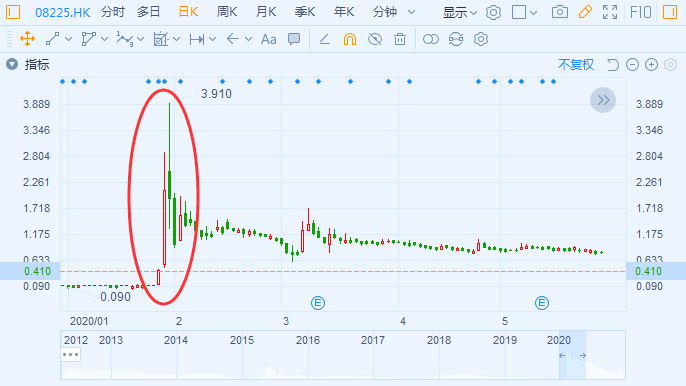Zoom in chart with plus icon
The width and height of the screenshot is (686, 386).
click(651, 65)
